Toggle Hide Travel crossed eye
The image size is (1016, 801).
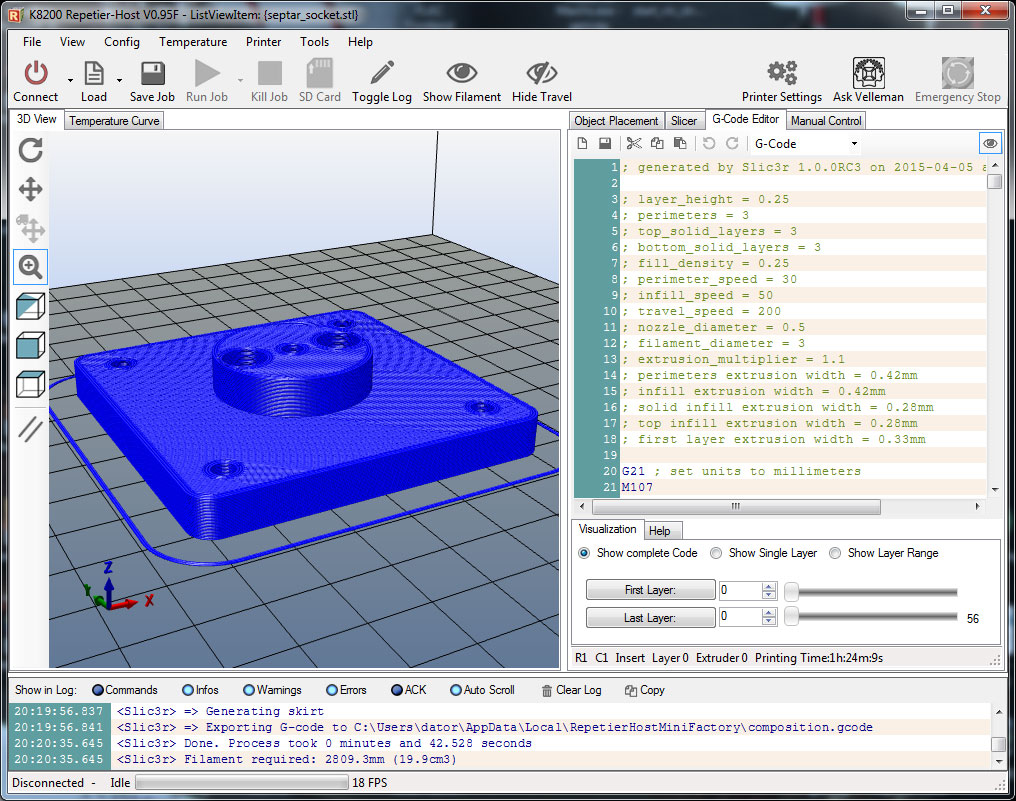pyautogui.click(x=542, y=73)
